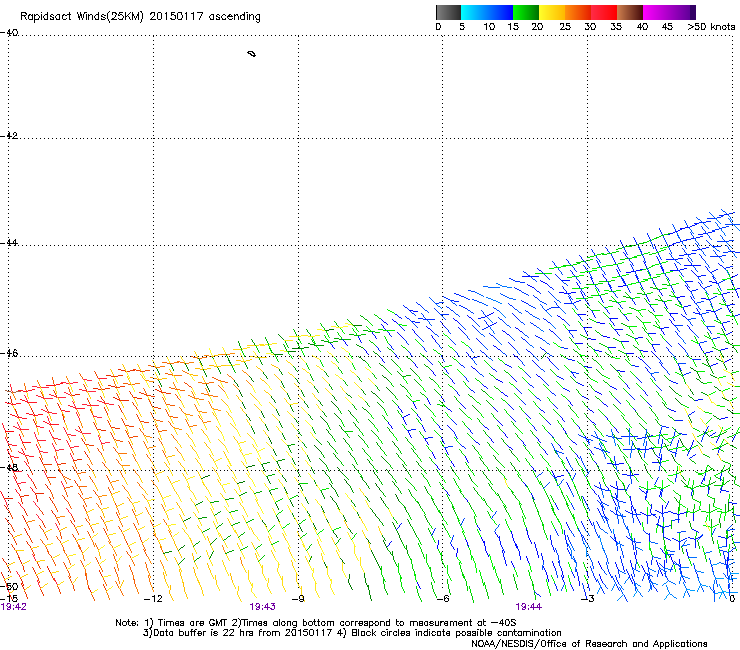This screenshot has height=650, width=740.
Task: Click the 'Data buffer is 22 hrs' note line
Action: 352,633
